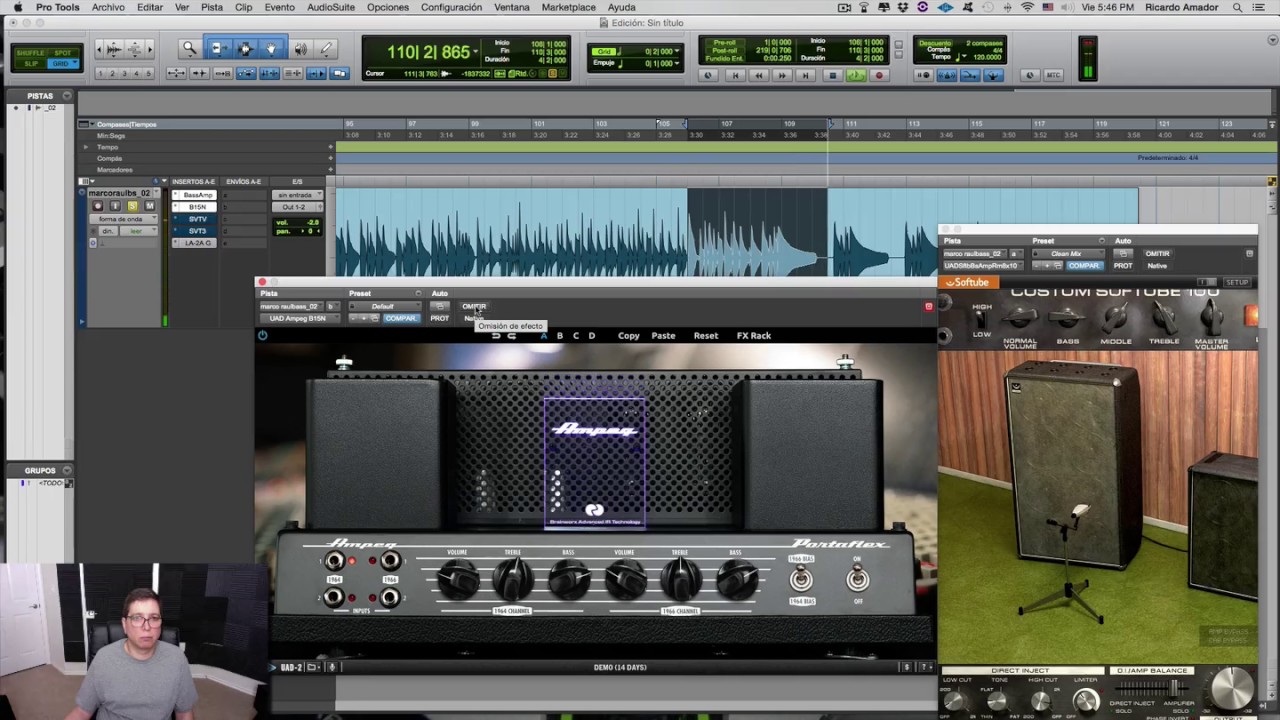Image resolution: width=1280 pixels, height=720 pixels.
Task: Click the Rewind transport button
Action: [x=758, y=75]
